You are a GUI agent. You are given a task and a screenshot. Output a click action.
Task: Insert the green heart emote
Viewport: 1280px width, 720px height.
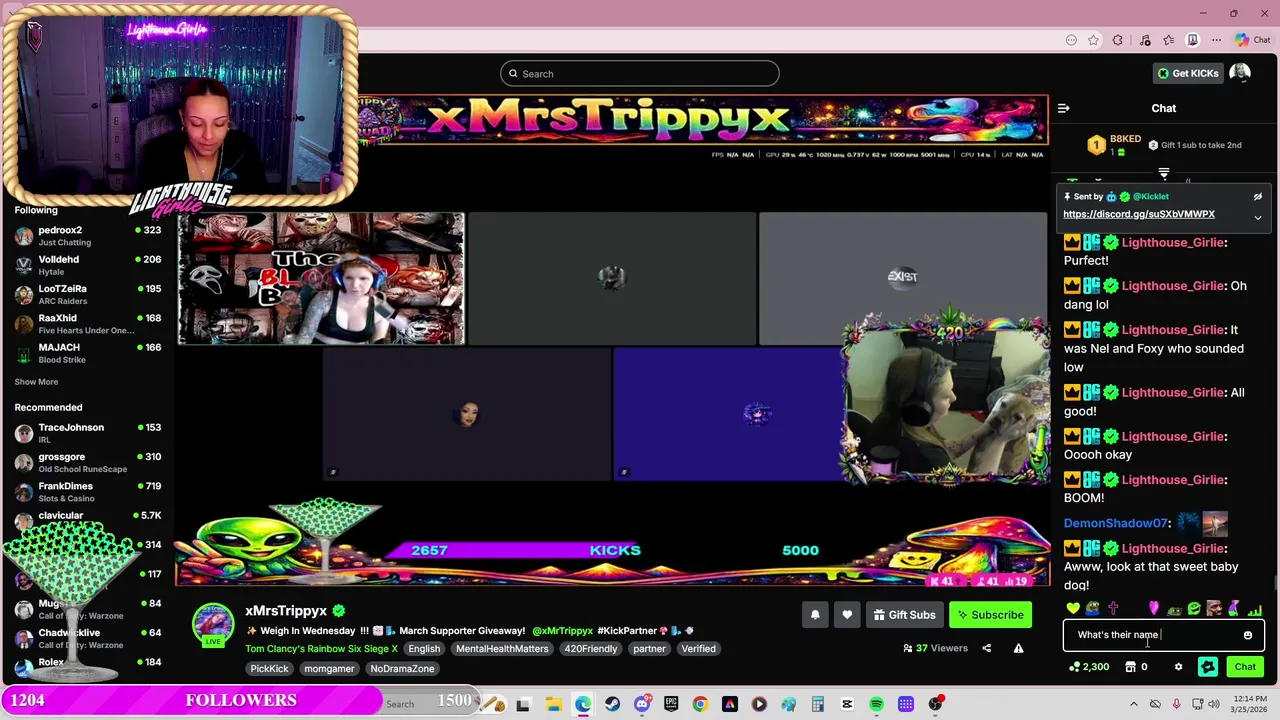pos(1073,608)
